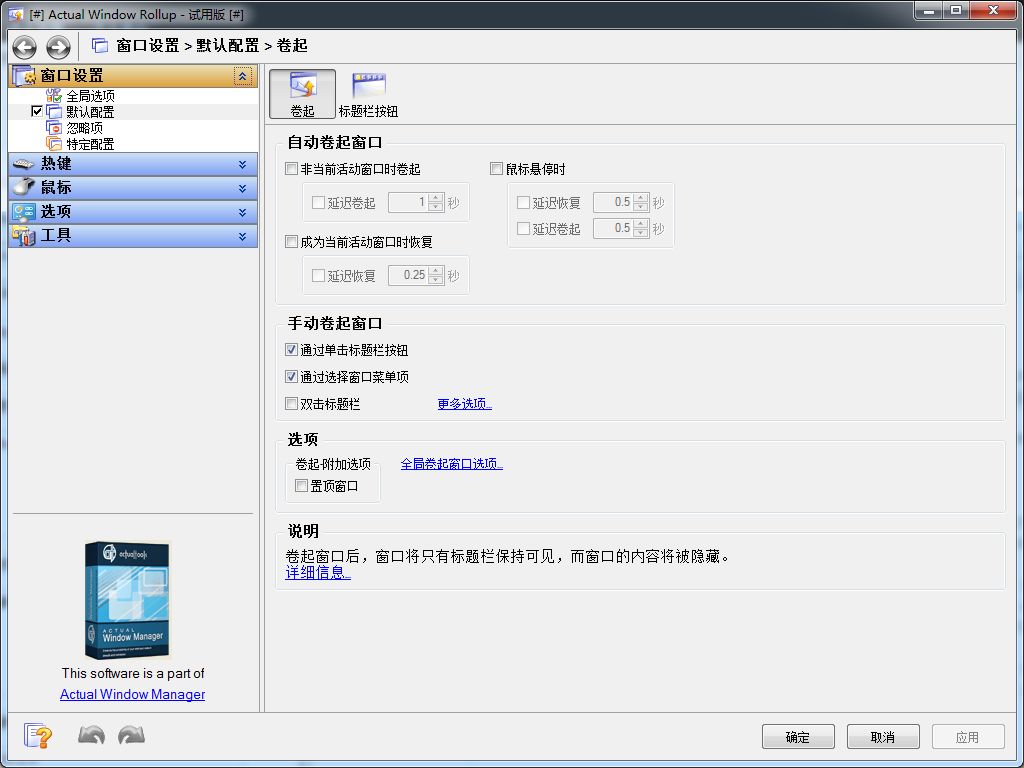Open the 全局卷起窗口选项 link
The height and width of the screenshot is (768, 1024).
tap(451, 464)
